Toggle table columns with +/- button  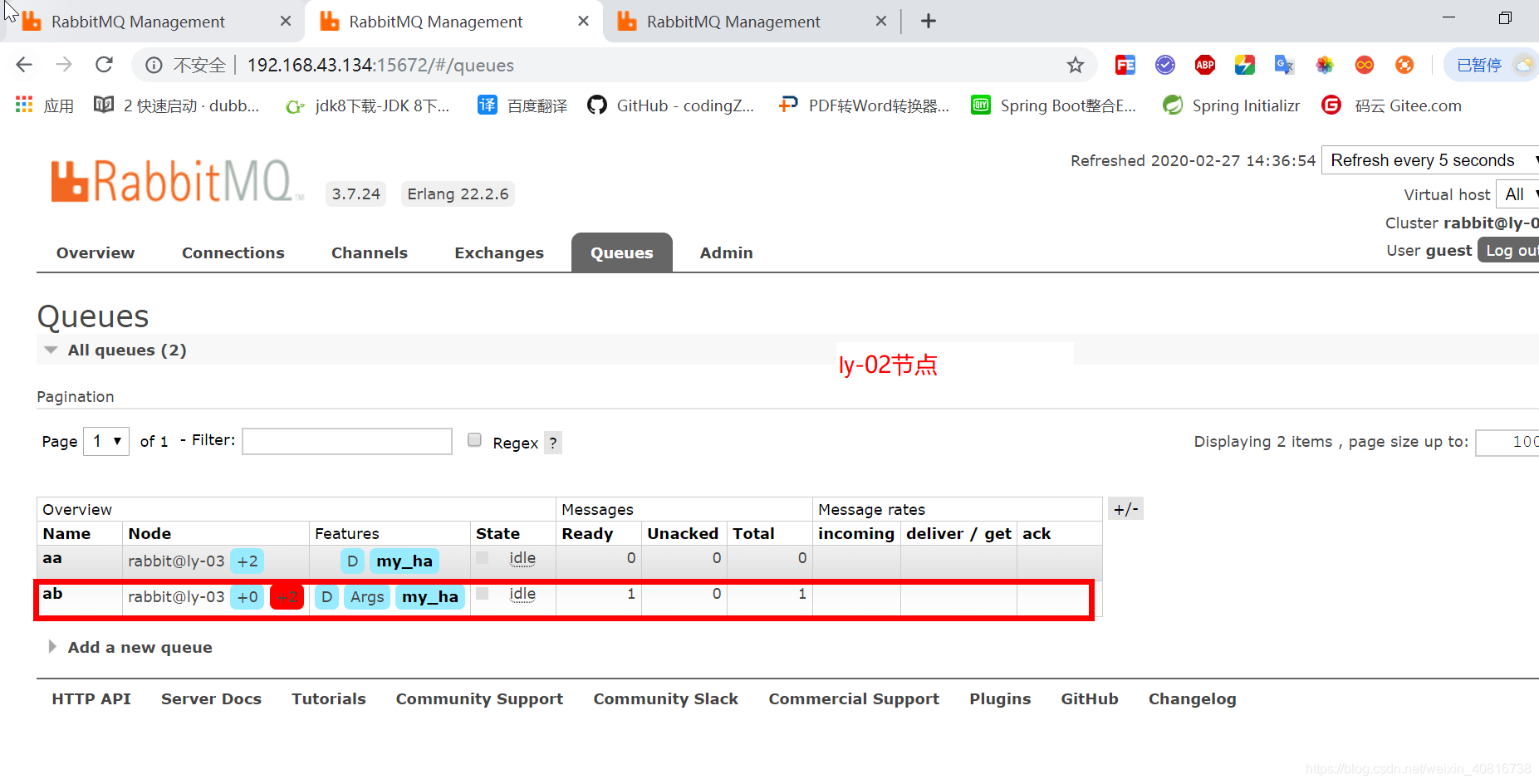pyautogui.click(x=1125, y=509)
